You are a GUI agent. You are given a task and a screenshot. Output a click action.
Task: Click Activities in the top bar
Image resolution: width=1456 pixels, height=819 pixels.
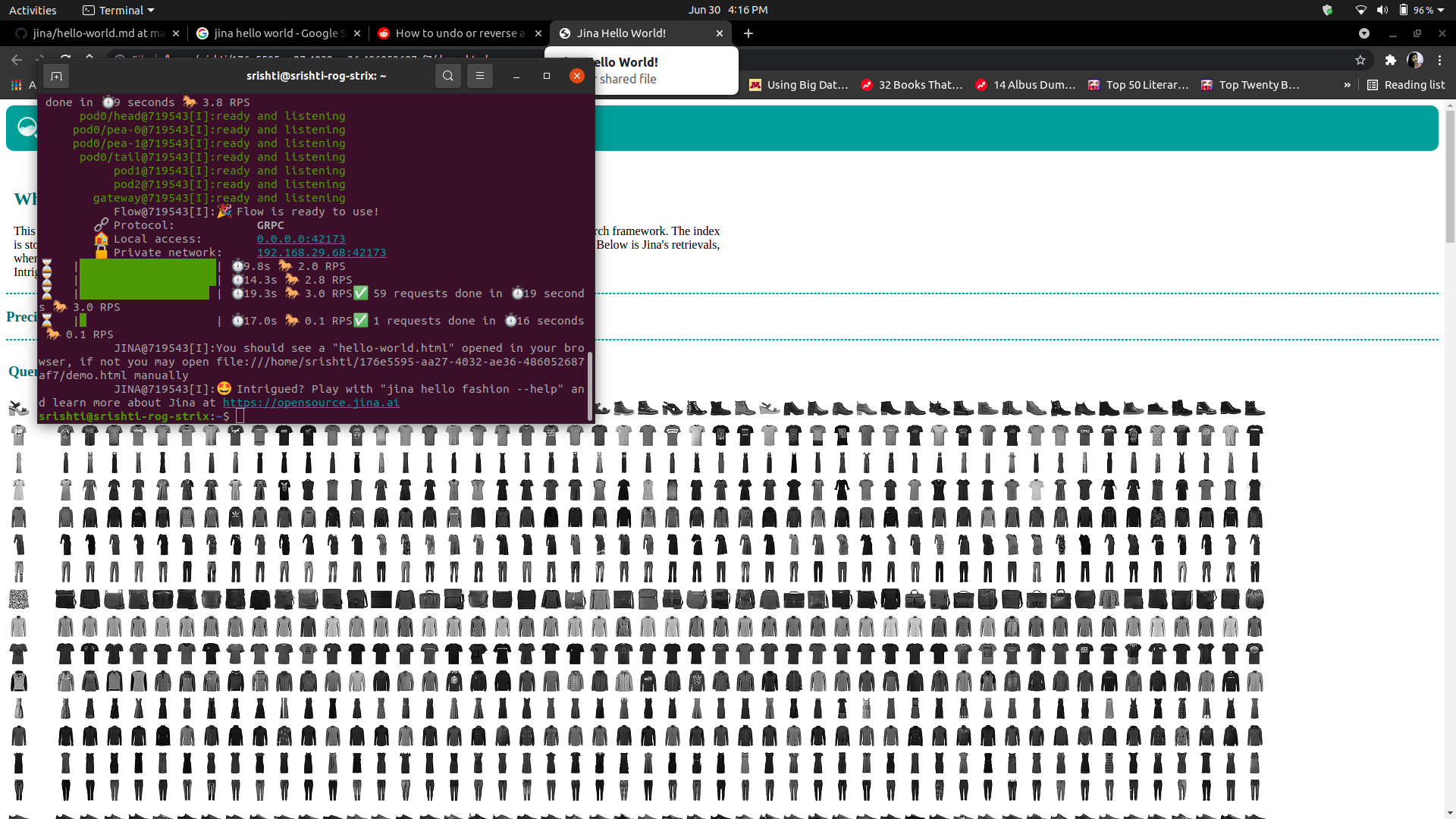pos(33,10)
